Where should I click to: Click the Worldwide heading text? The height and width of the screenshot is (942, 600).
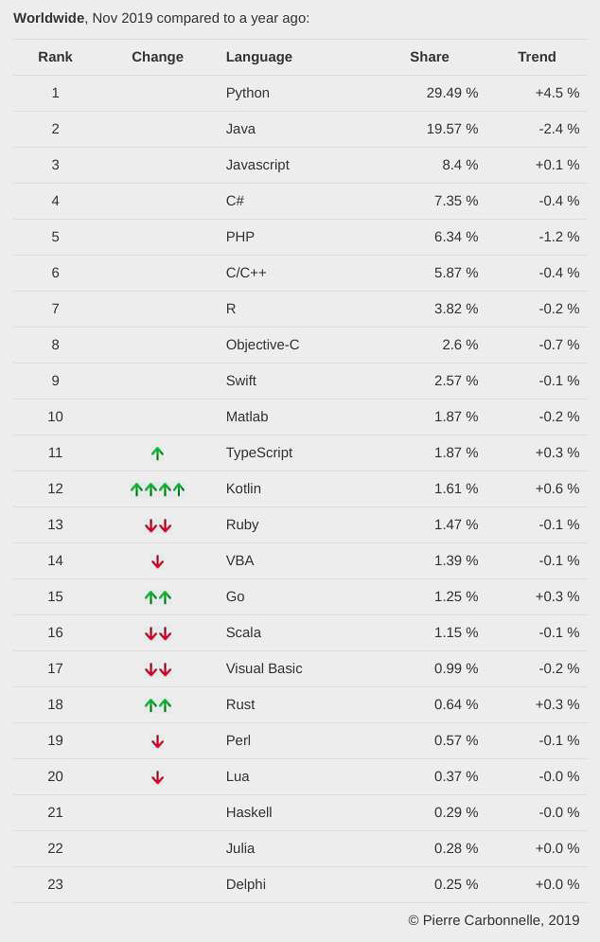[48, 18]
